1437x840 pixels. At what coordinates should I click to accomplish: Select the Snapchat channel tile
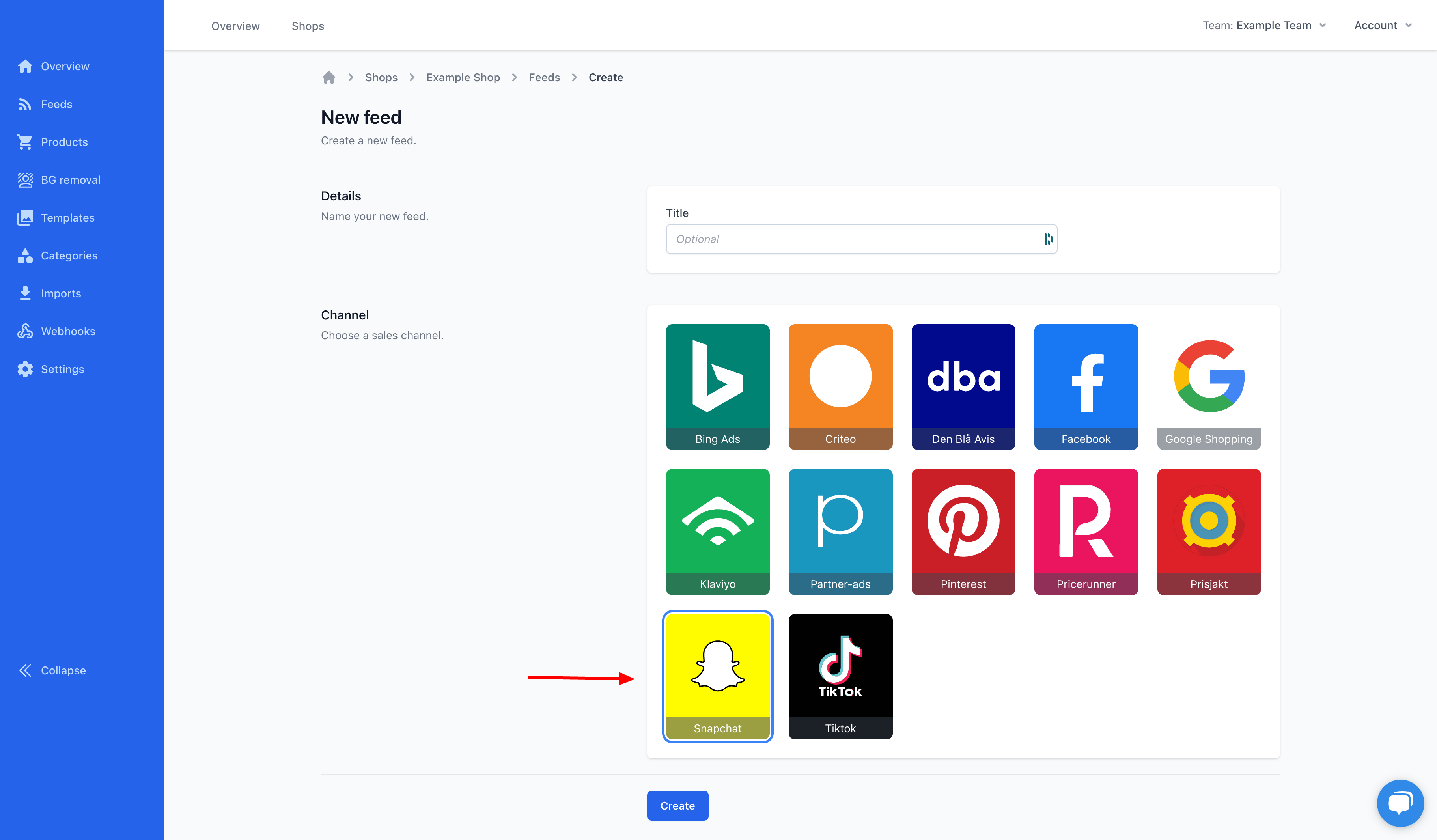pyautogui.click(x=717, y=677)
